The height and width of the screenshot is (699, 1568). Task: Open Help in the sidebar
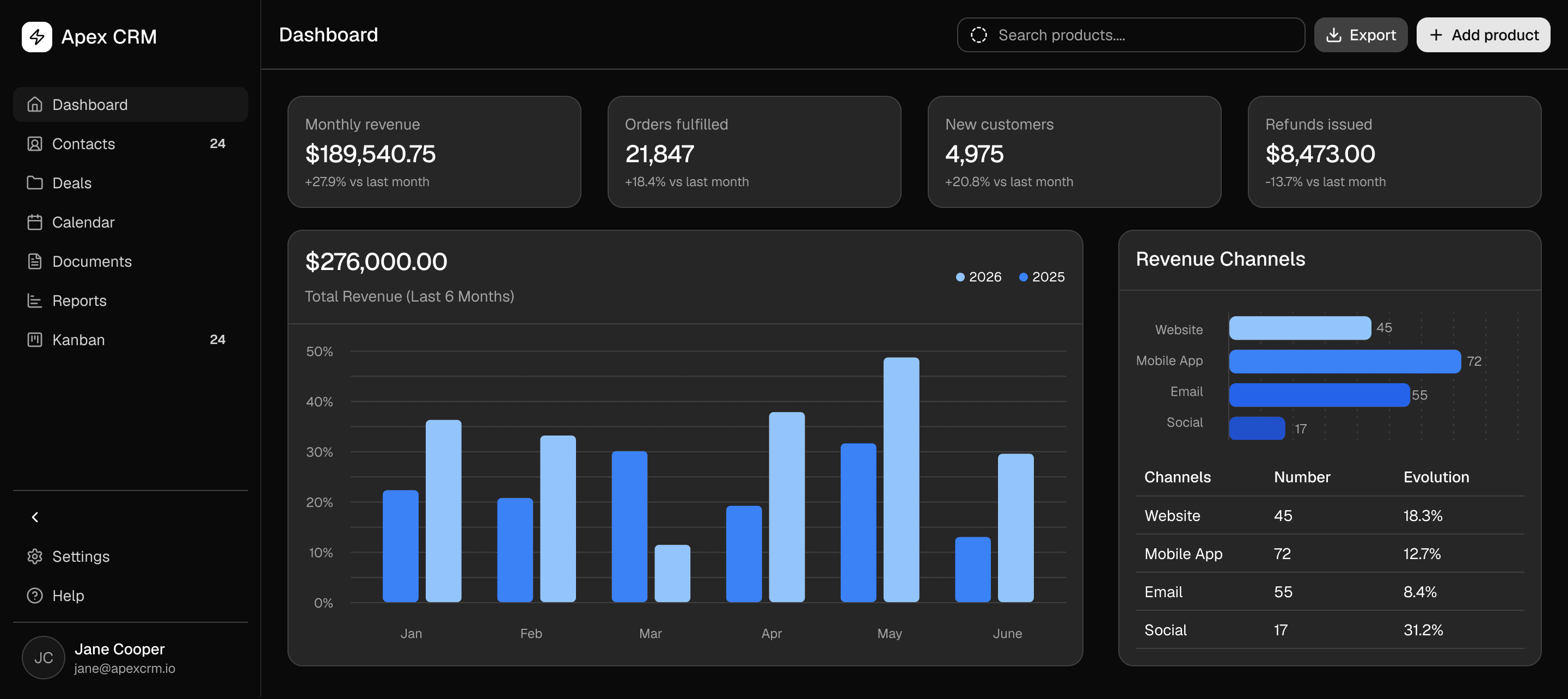click(130, 596)
